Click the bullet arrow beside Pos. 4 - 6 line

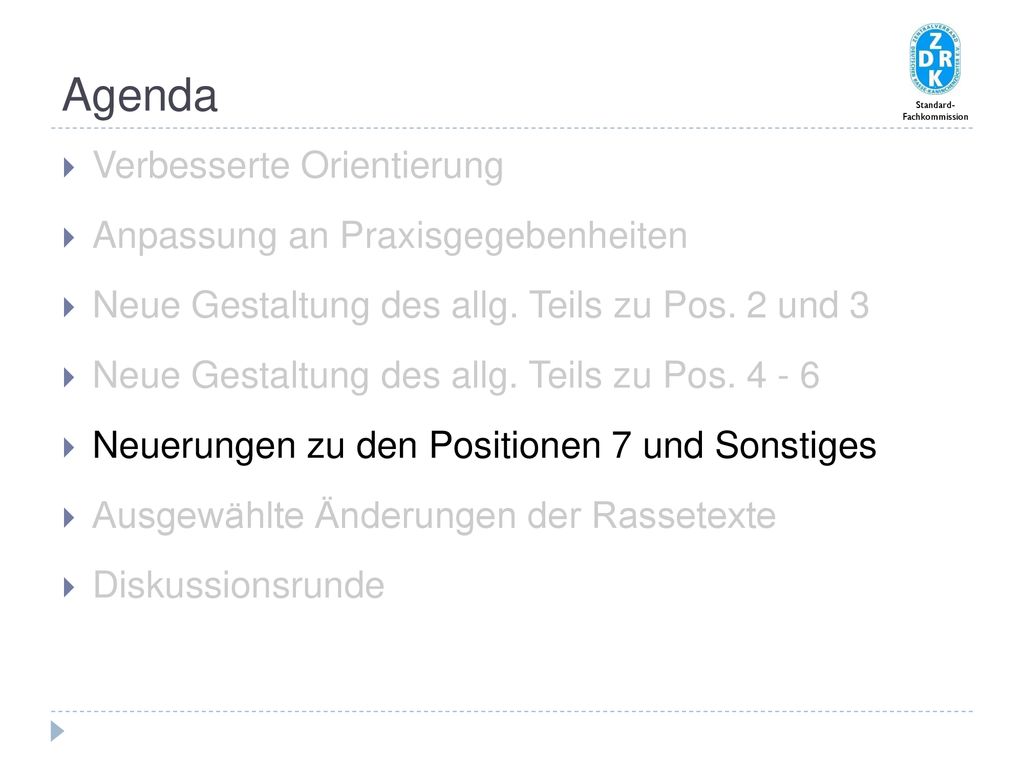pyautogui.click(x=69, y=377)
